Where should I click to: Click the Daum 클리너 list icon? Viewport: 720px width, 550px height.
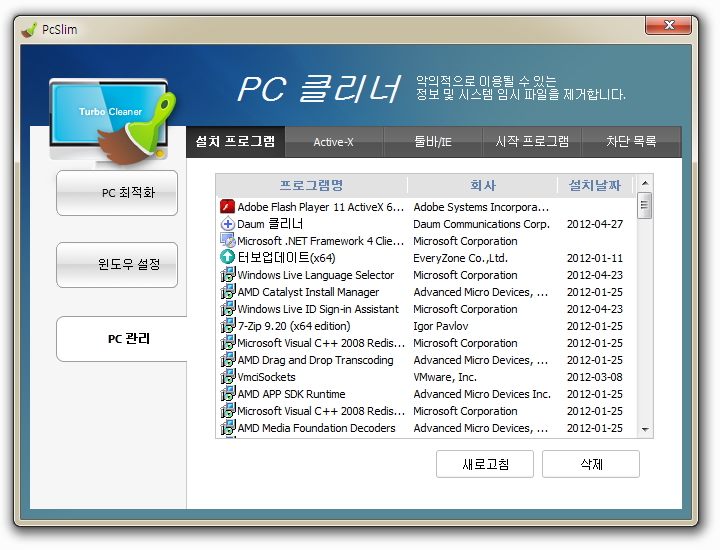click(227, 224)
